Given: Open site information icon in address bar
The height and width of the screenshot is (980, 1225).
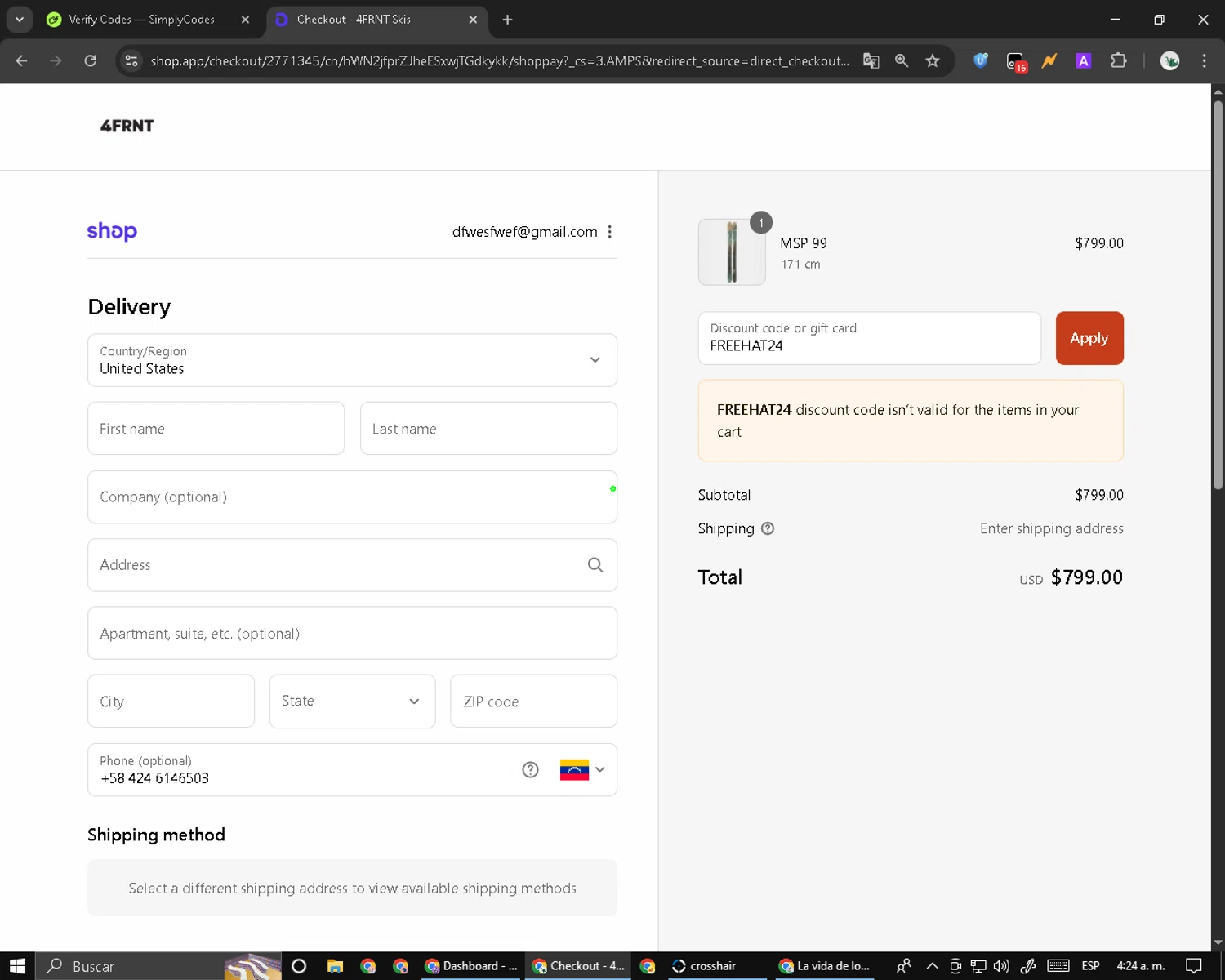Looking at the screenshot, I should click(131, 60).
